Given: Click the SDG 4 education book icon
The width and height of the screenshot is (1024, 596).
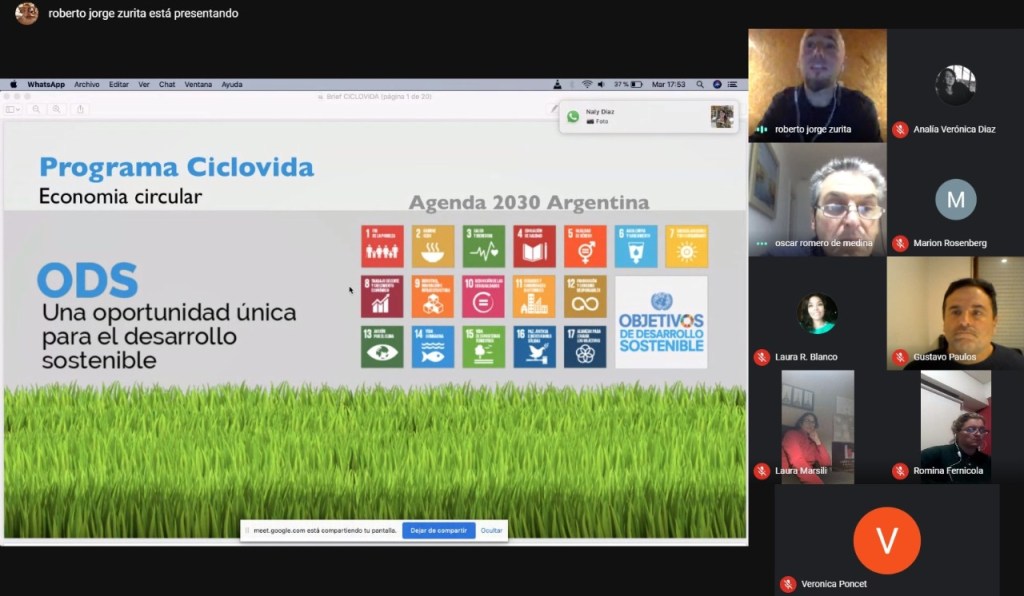Looking at the screenshot, I should [534, 246].
